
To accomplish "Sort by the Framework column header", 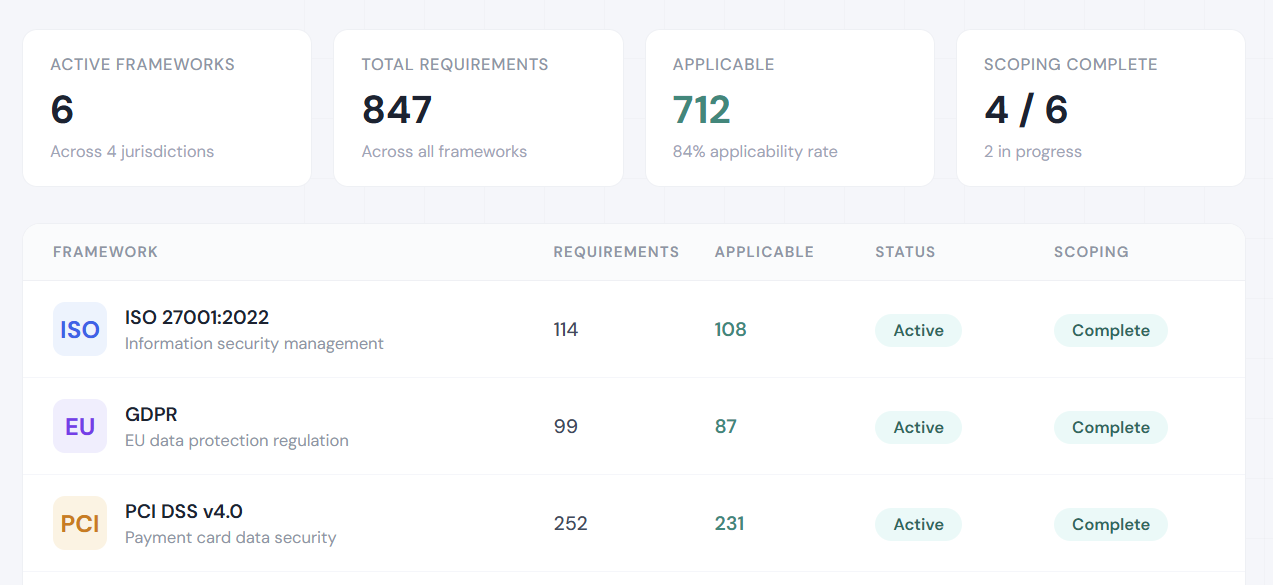I will 106,252.
